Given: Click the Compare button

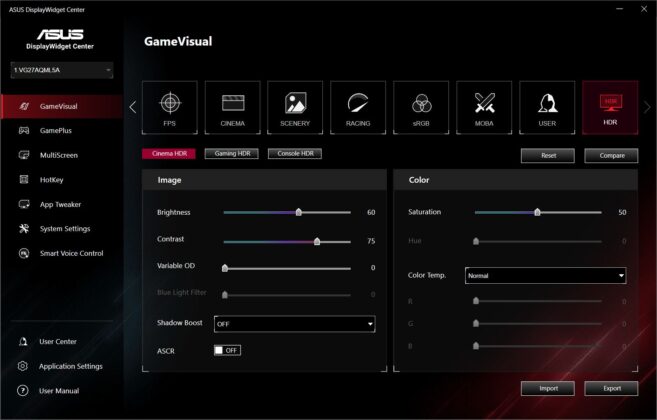Looking at the screenshot, I should 611,156.
